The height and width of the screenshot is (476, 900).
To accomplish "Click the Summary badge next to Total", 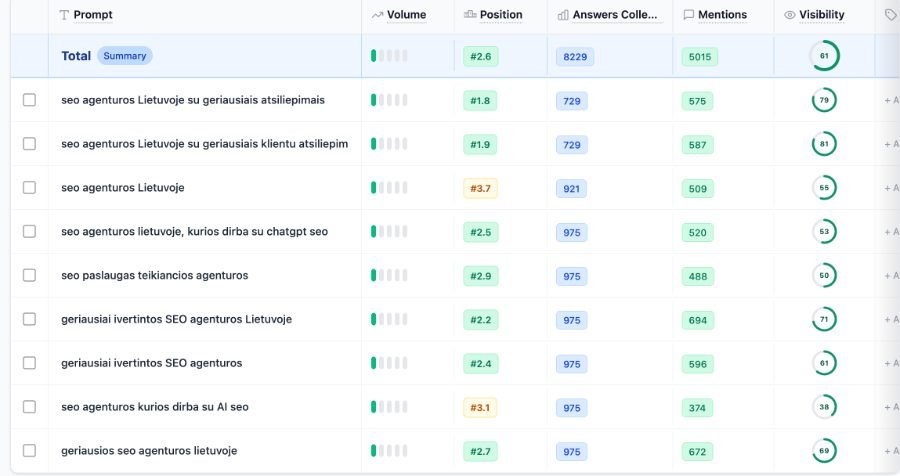I will 125,56.
